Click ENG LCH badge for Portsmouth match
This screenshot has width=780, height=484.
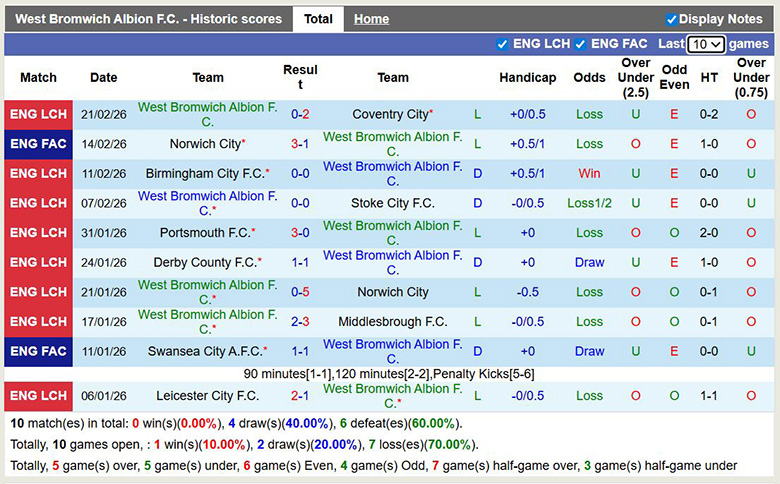38,233
